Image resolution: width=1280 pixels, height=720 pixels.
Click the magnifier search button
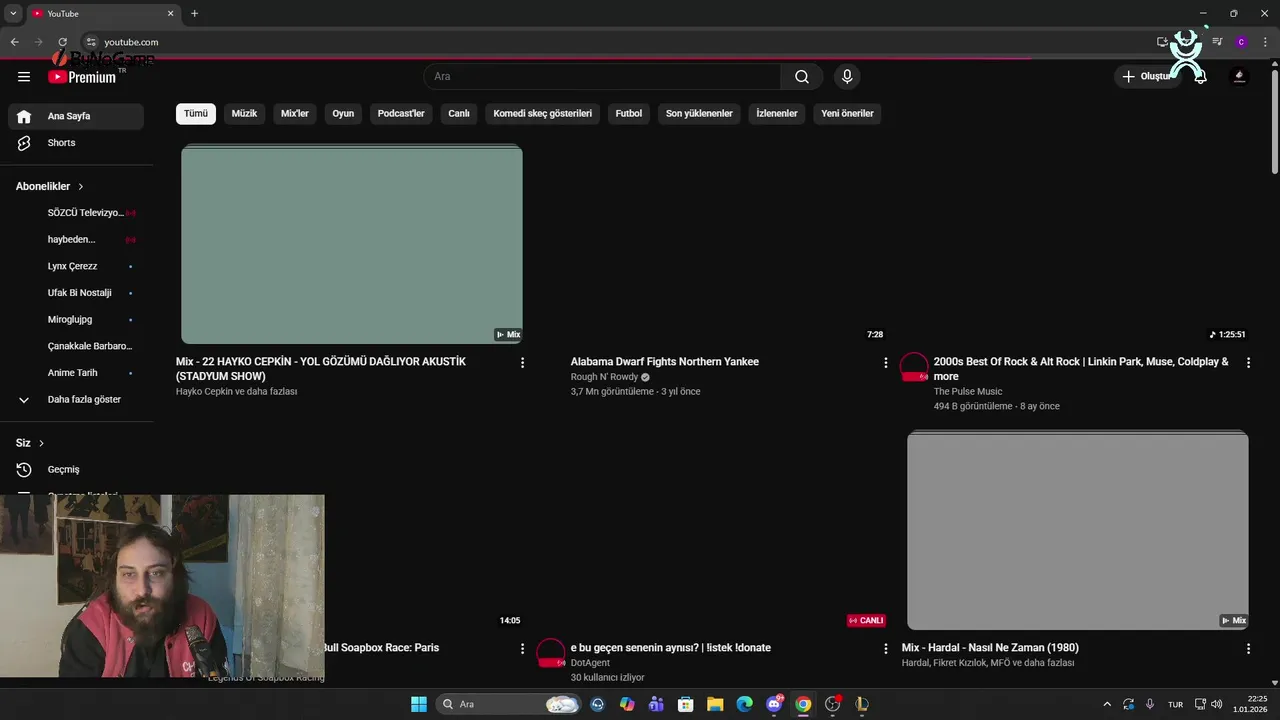coord(802,76)
